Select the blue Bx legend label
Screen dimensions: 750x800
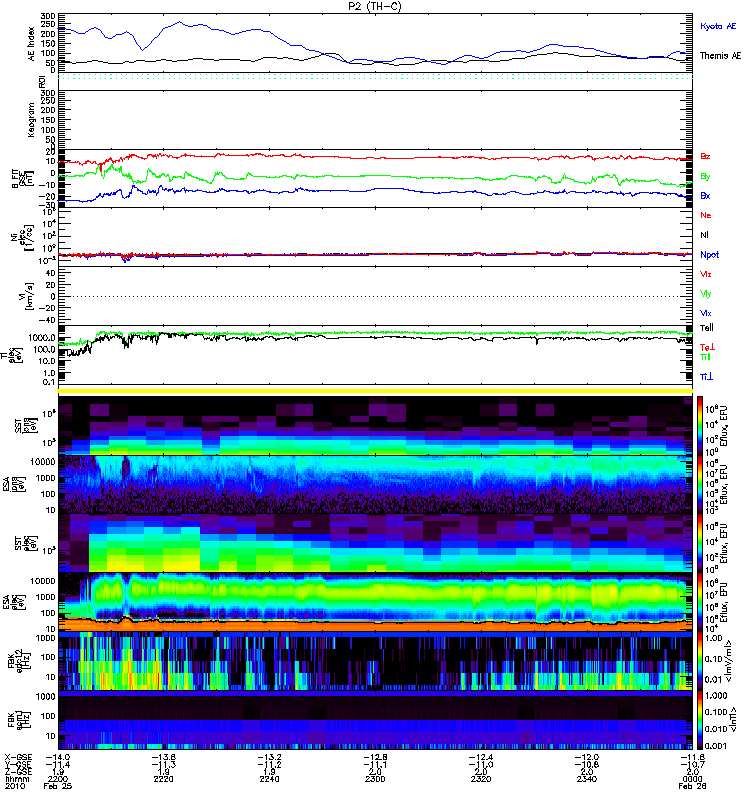pos(705,195)
